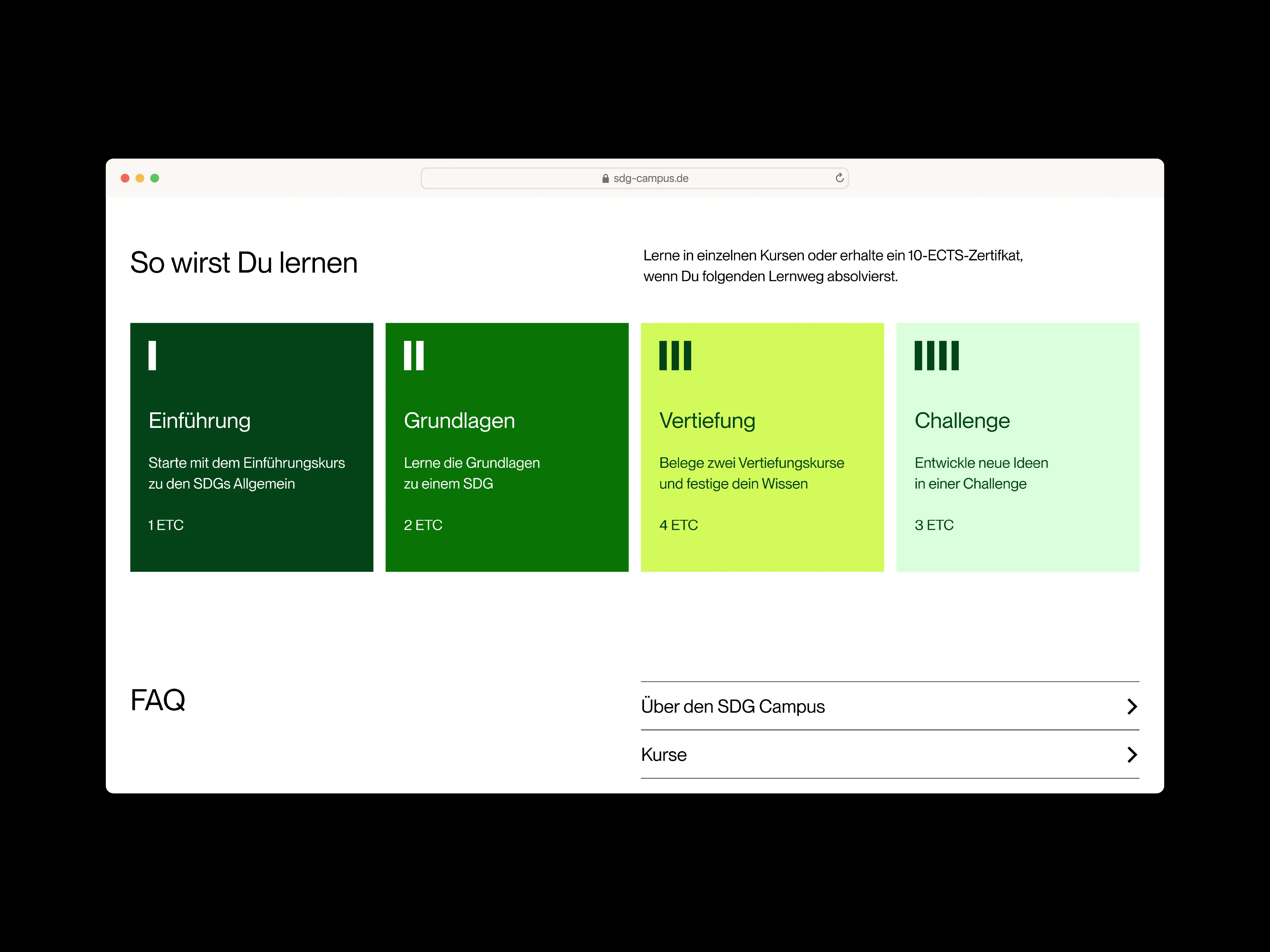Click the yellow minimize window button
Screen dimensions: 1270x952
tap(139, 179)
